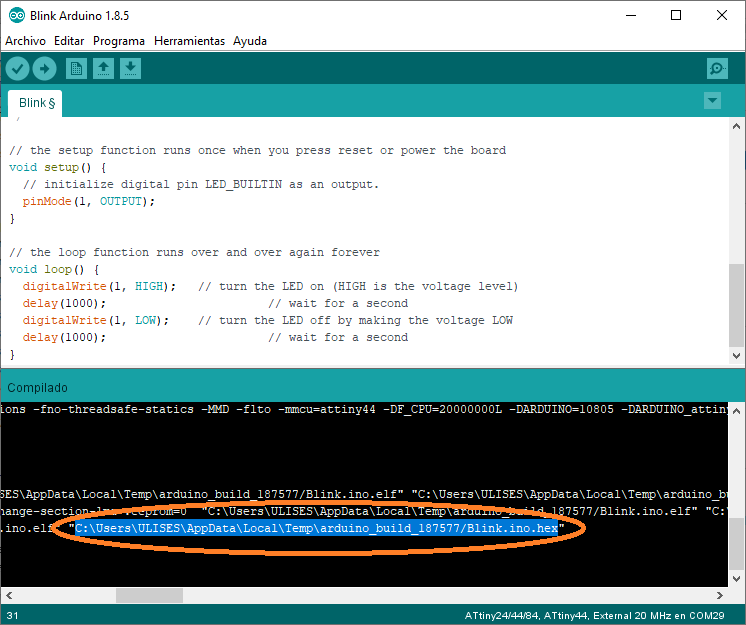Click the console horizontal scroll left arrow
Screen dimensions: 746x625
click(x=9, y=595)
